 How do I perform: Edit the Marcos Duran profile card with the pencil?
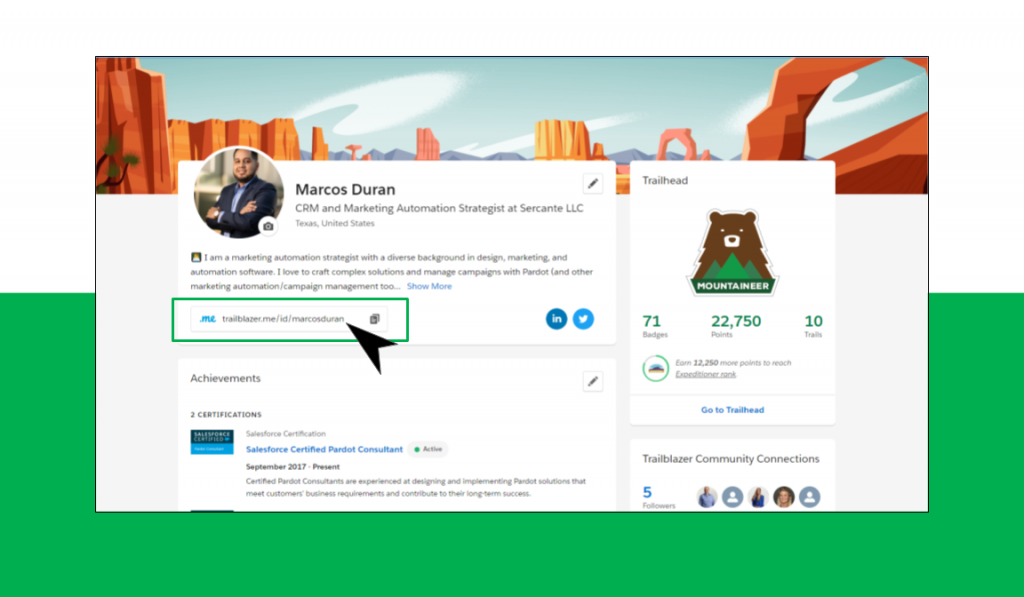click(592, 184)
